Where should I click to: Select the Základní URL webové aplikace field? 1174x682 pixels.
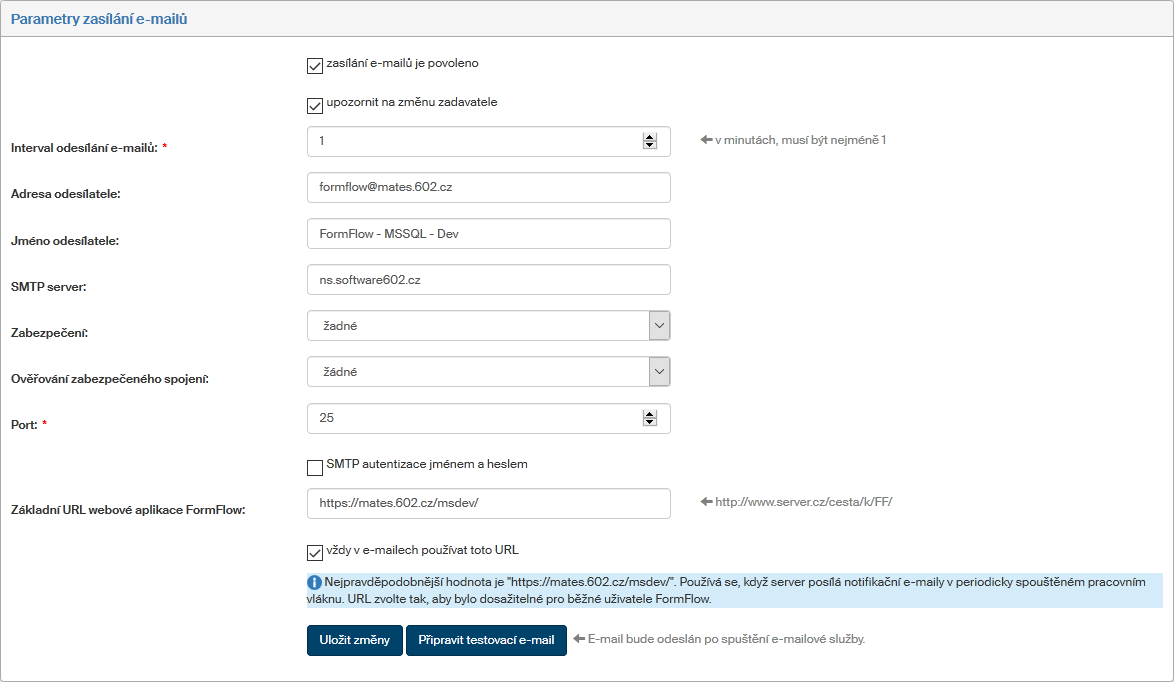pos(488,504)
